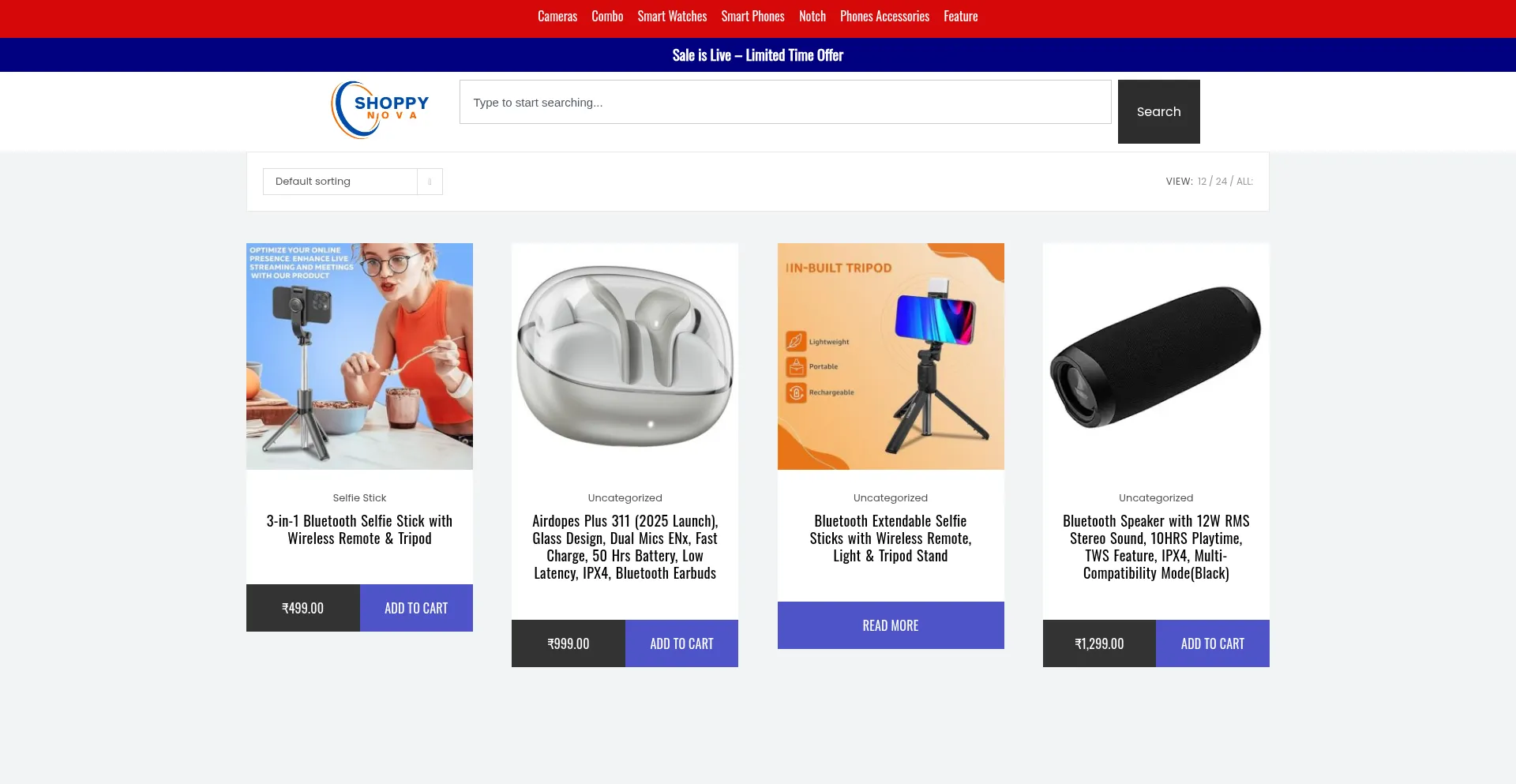Focus the product search input field
Viewport: 1516px width, 784px height.
pyautogui.click(x=785, y=102)
